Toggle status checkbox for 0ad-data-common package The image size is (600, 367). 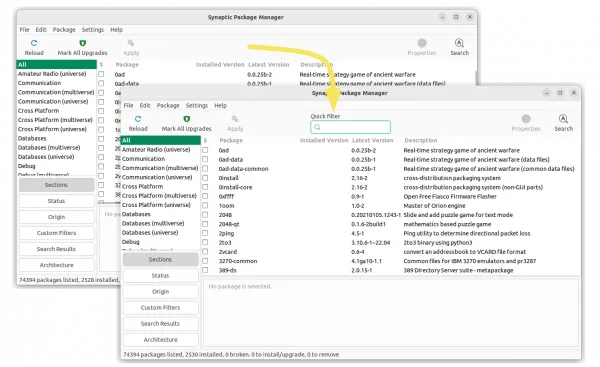tap(205, 168)
